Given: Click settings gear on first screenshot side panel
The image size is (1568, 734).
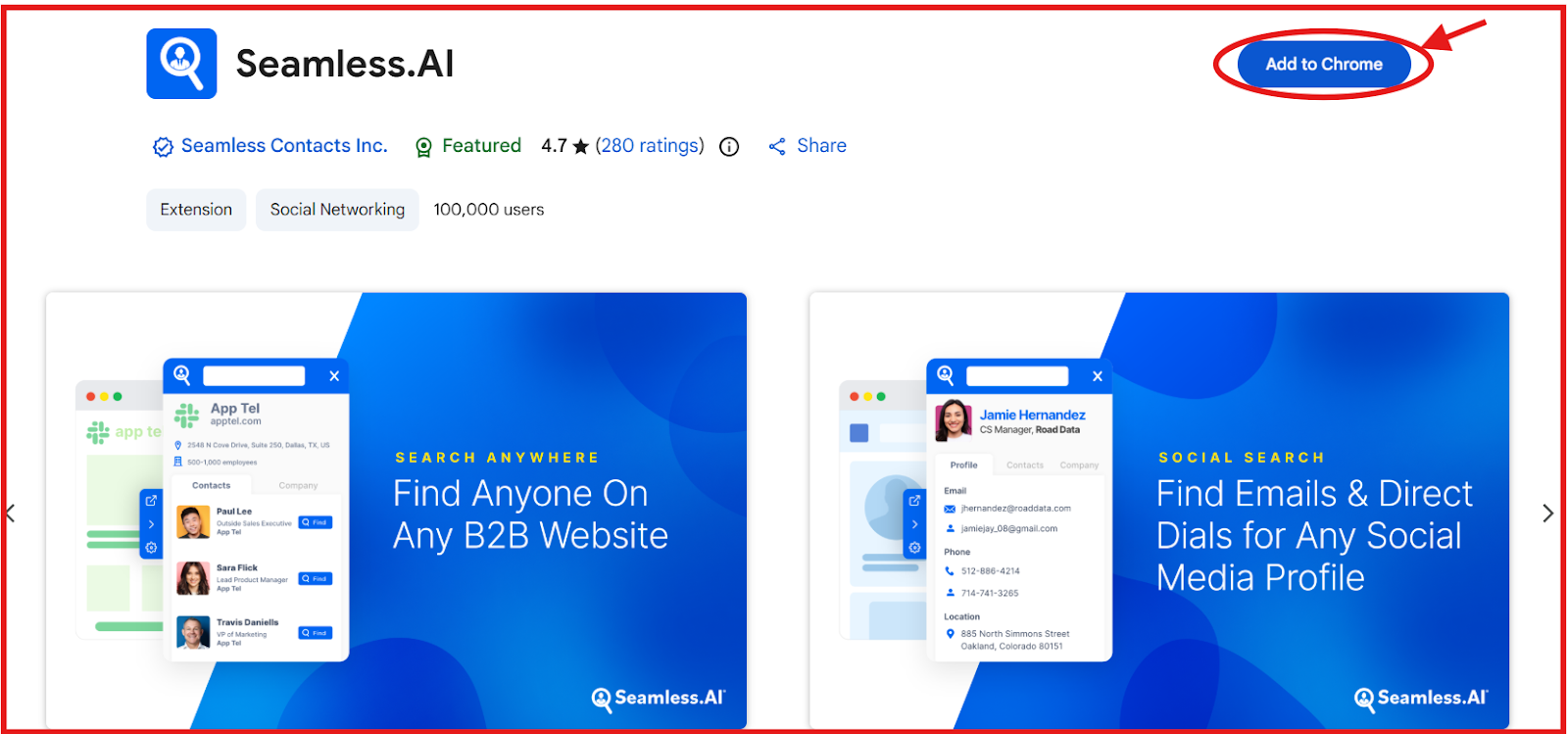Looking at the screenshot, I should tap(151, 548).
